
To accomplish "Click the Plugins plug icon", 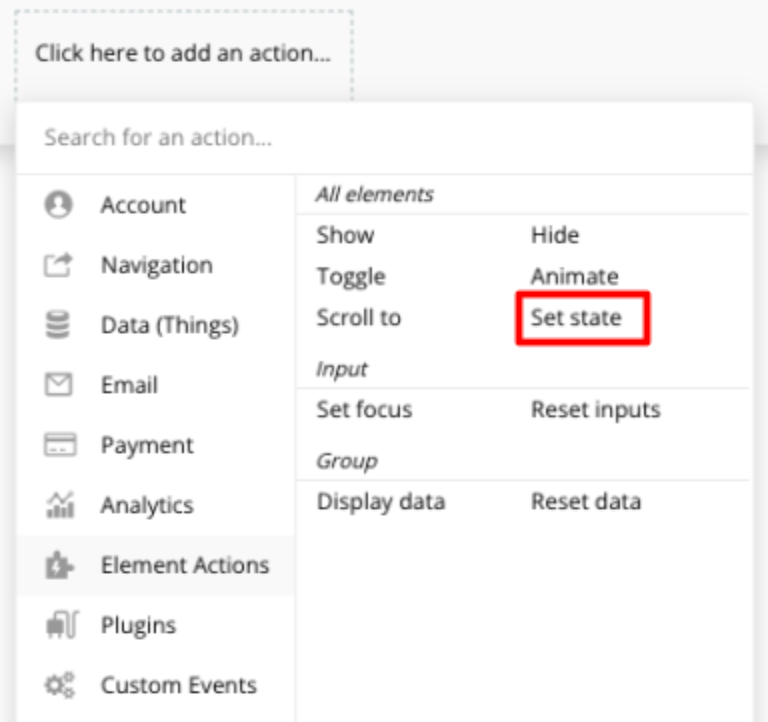I will pyautogui.click(x=60, y=626).
